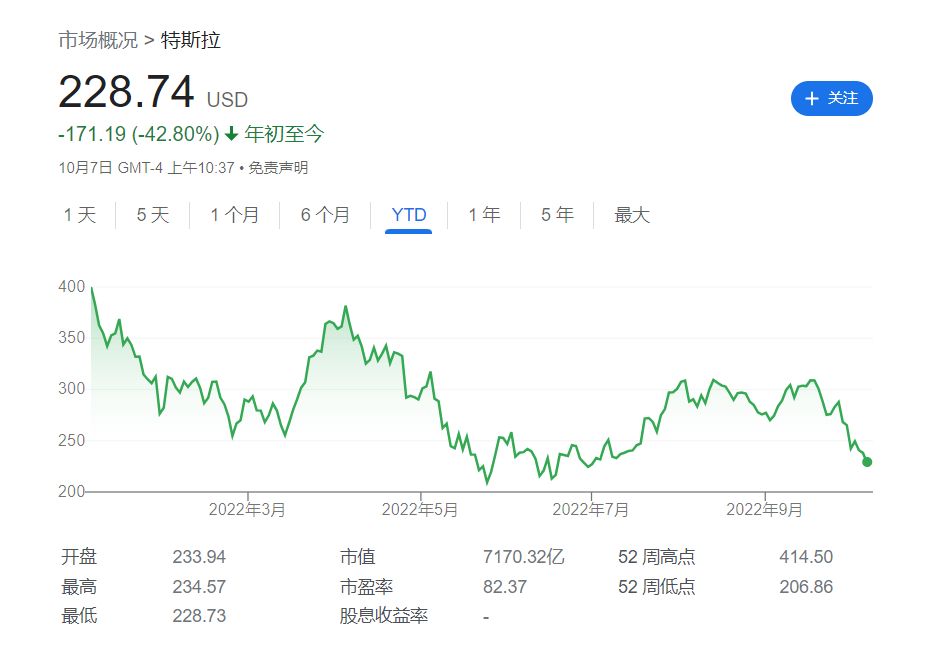Click the 特斯拉 breadcrumb title
This screenshot has height=649, width=939.
pyautogui.click(x=191, y=40)
